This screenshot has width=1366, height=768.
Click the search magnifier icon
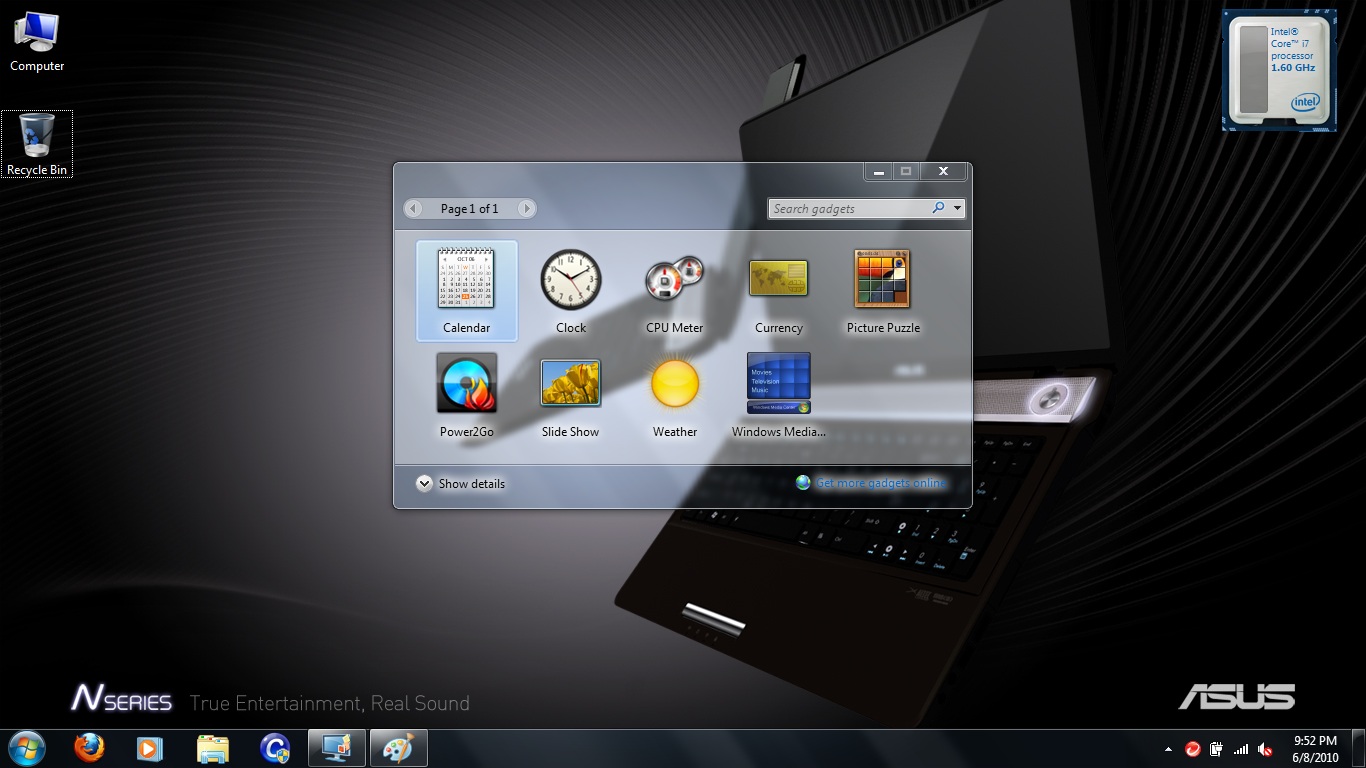[x=938, y=208]
